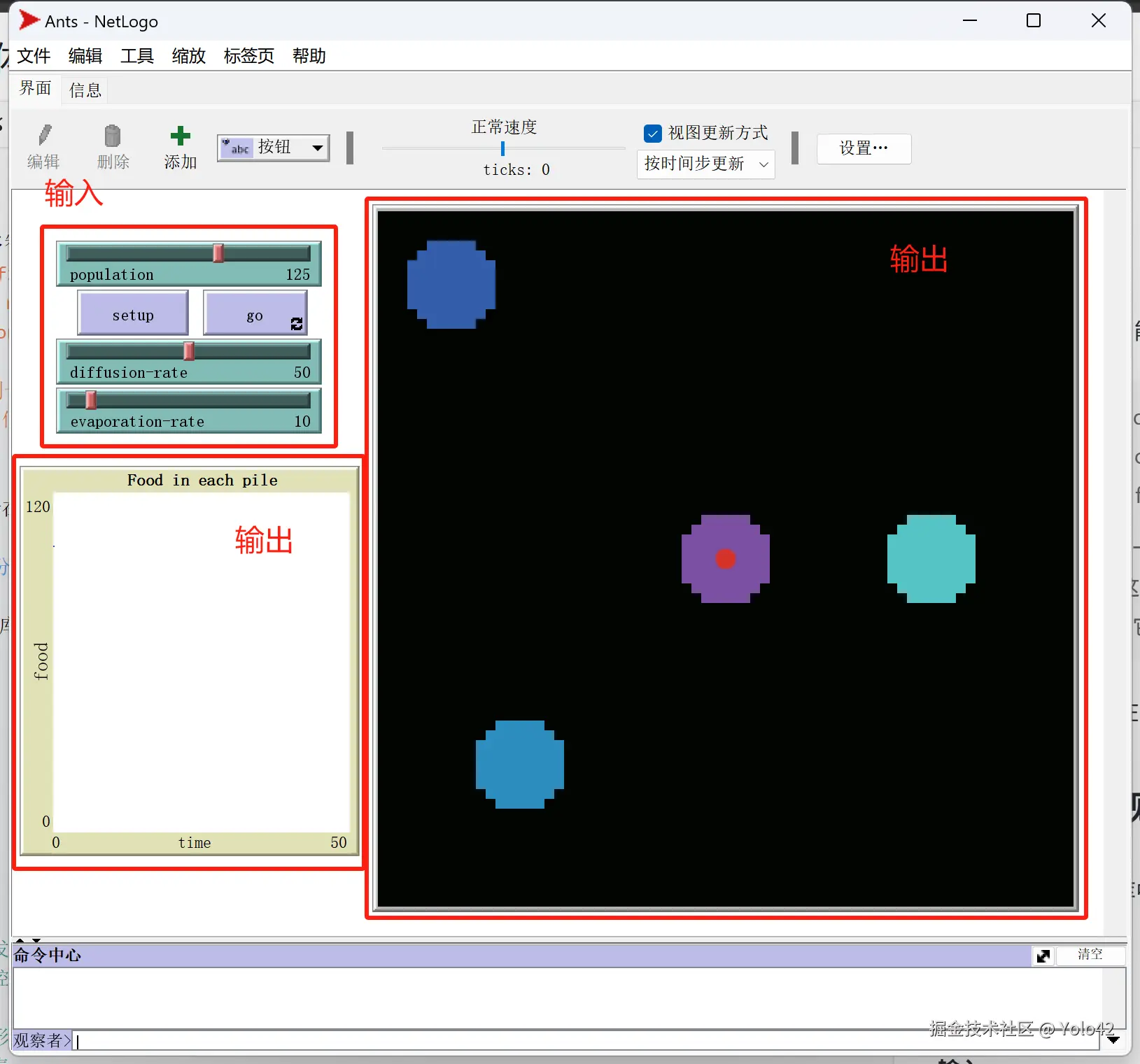
Task: Open the 按钮 widget type dropdown
Action: pos(273,148)
